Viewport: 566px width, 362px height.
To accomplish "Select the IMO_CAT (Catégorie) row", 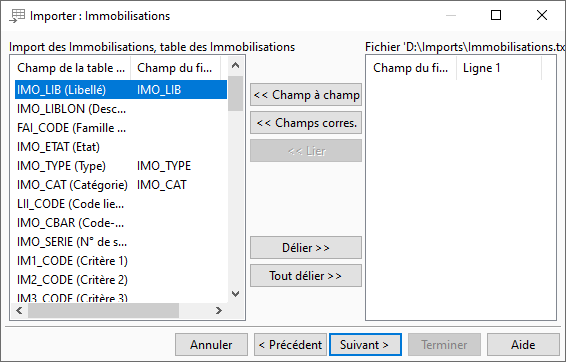I will click(x=121, y=185).
